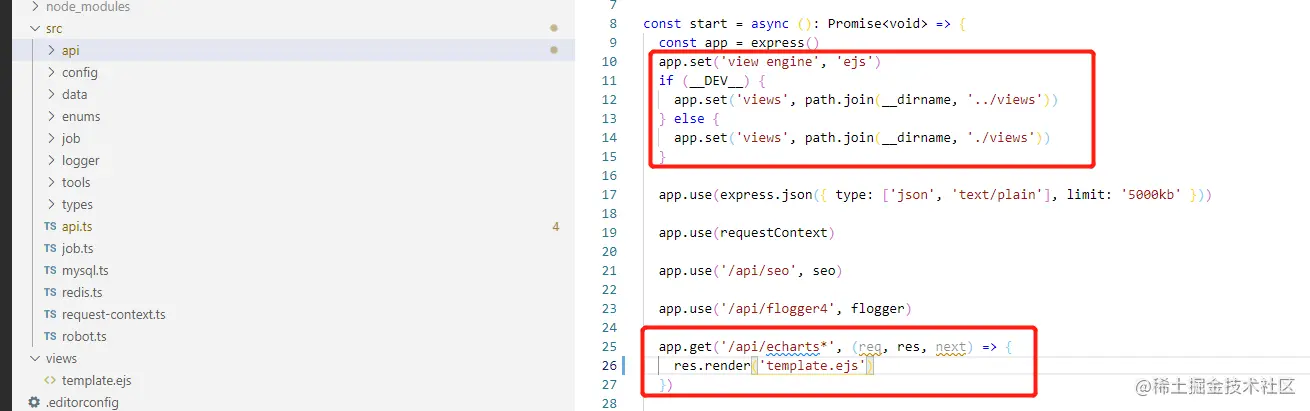Open redis.ts file
Image resolution: width=1310 pixels, height=411 pixels.
tap(82, 293)
